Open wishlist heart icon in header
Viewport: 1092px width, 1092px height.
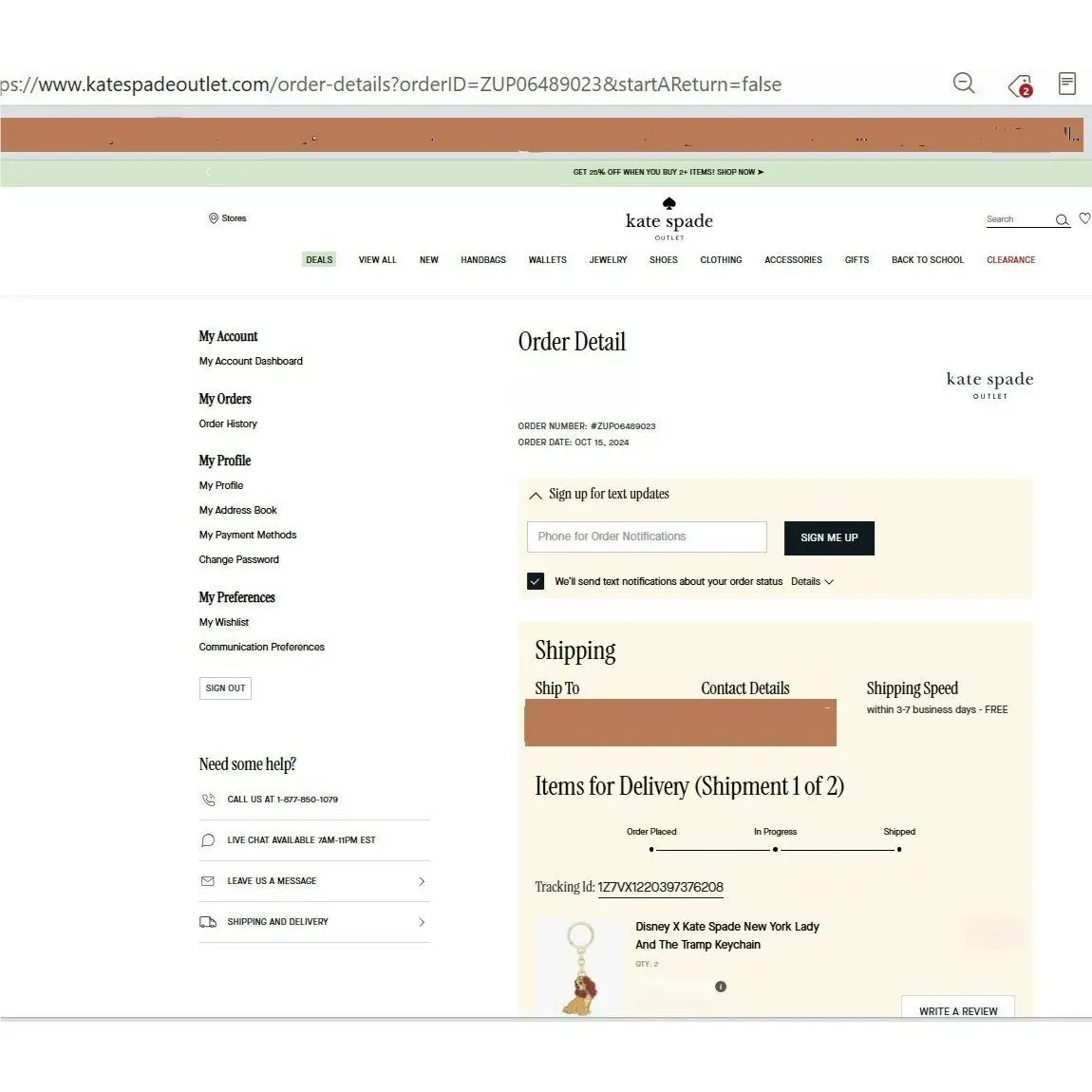[x=1084, y=218]
